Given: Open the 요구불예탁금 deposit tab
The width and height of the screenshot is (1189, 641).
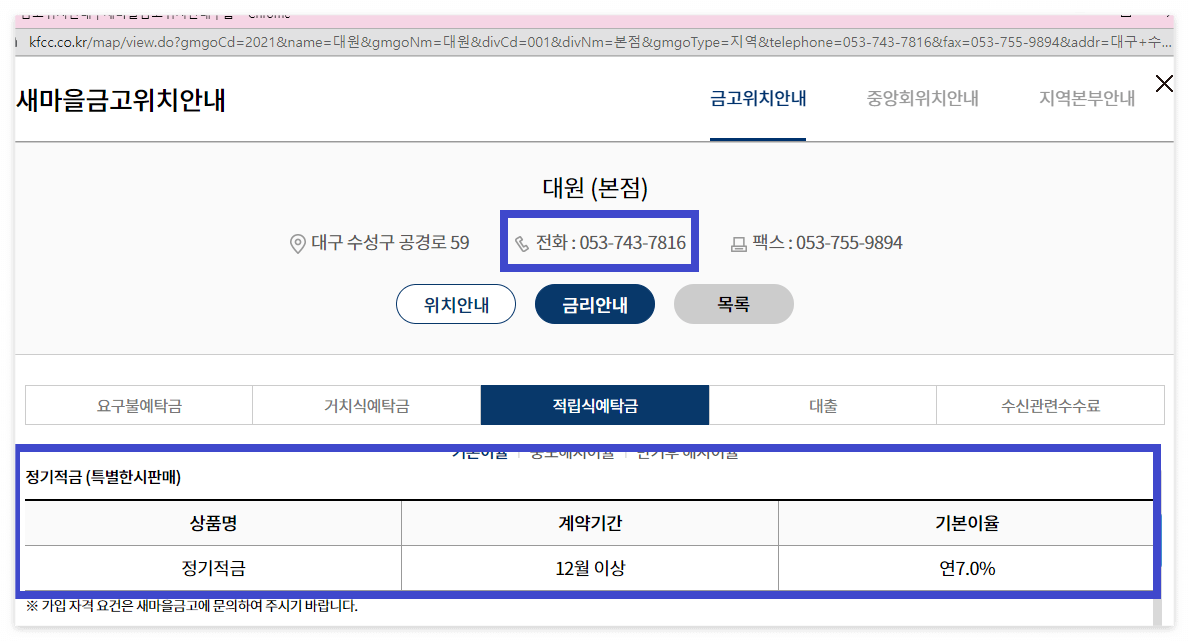Looking at the screenshot, I should [x=138, y=404].
